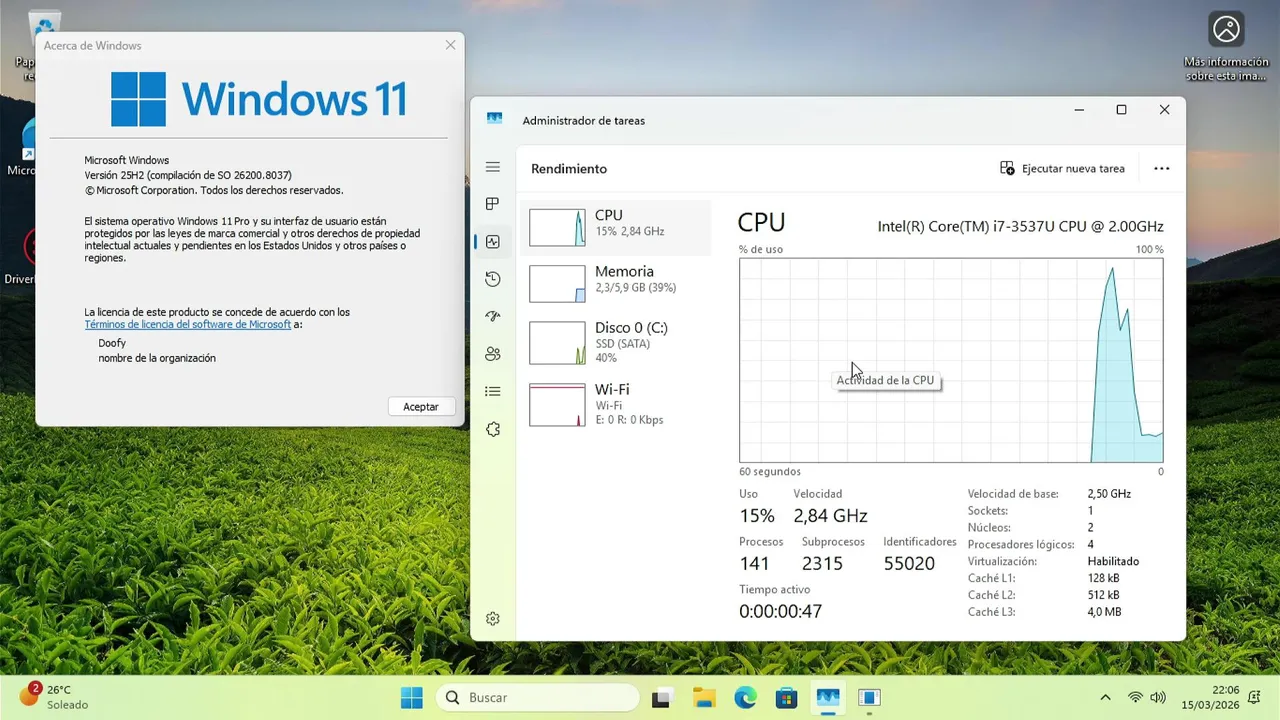Open the Services page icon
The width and height of the screenshot is (1280, 720).
tap(492, 429)
